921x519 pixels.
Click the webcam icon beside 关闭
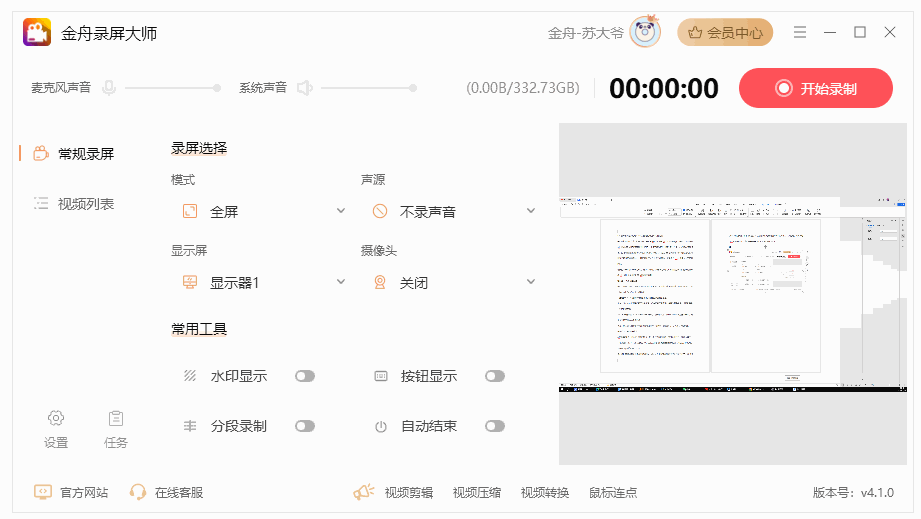click(x=380, y=282)
